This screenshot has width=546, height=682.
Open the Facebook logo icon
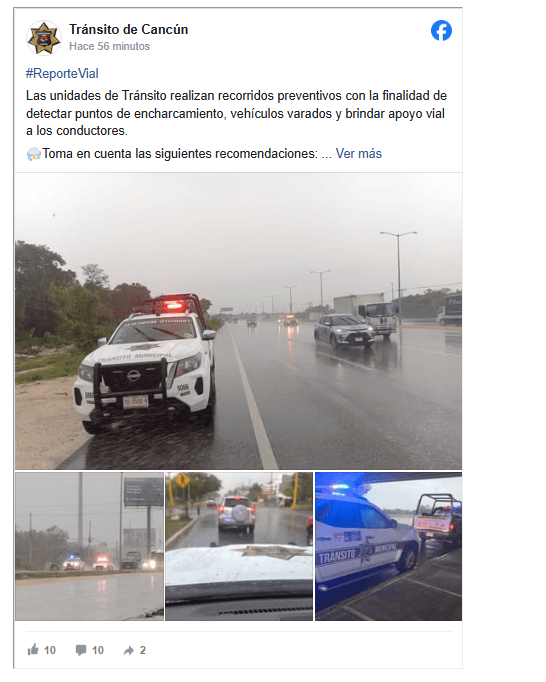point(441,30)
